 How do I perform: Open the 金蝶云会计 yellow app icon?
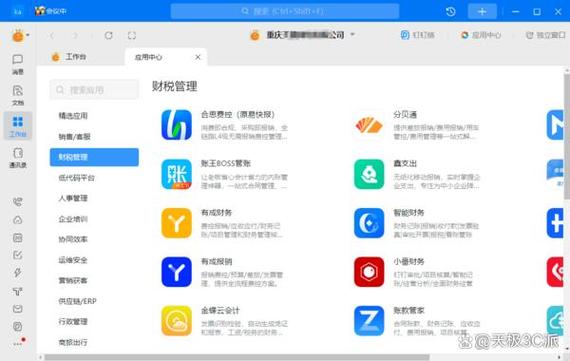176,321
